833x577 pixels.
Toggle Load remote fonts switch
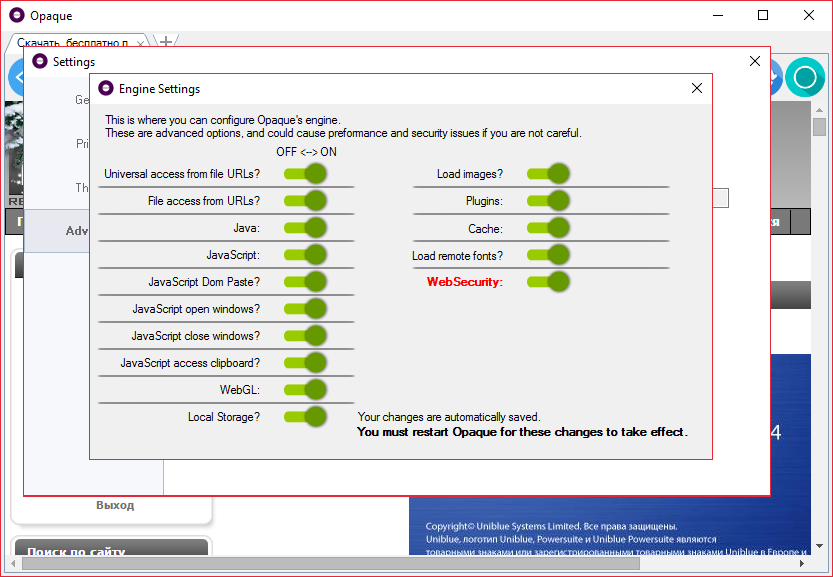point(548,255)
